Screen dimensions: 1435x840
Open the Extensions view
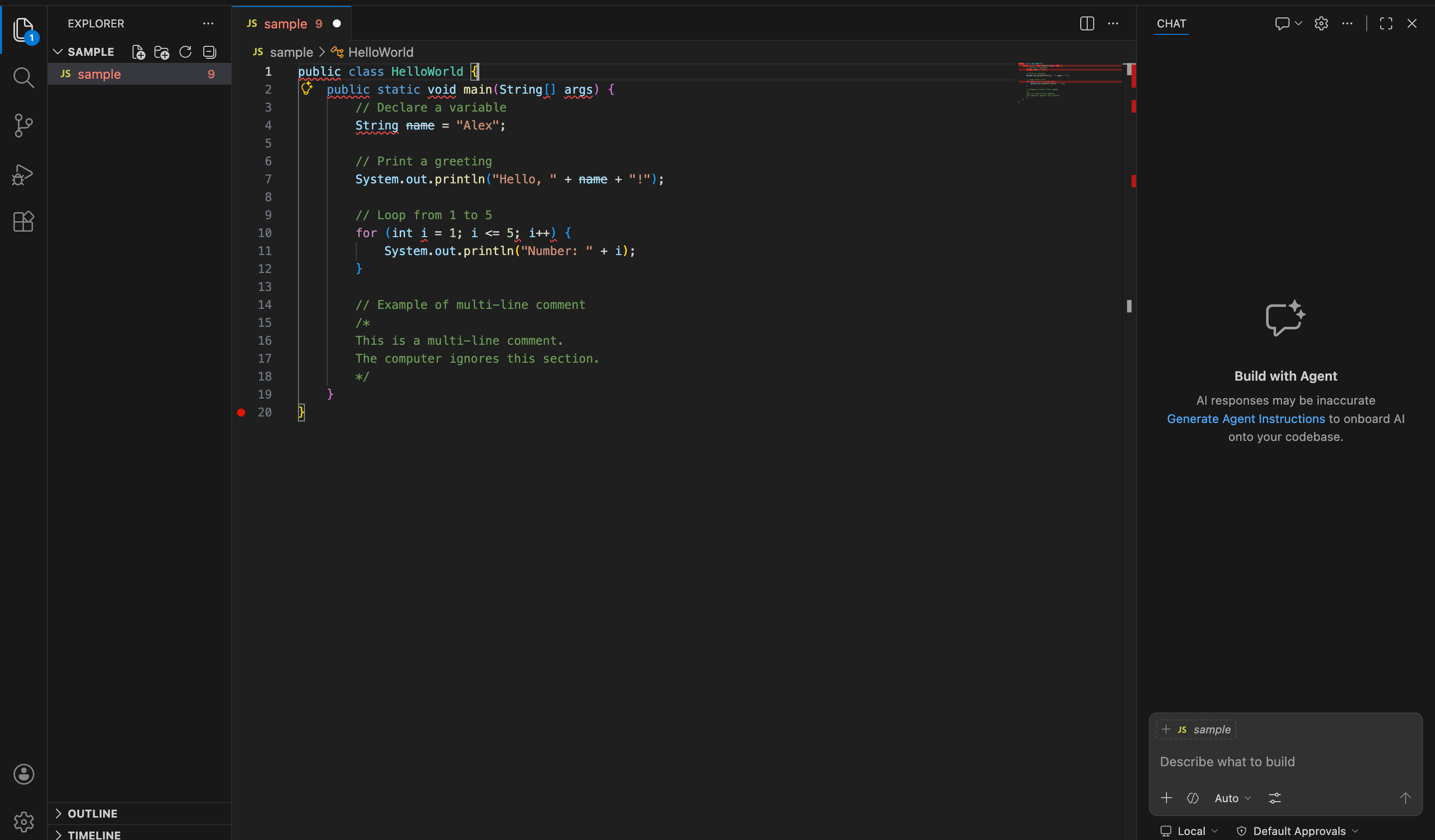[23, 222]
